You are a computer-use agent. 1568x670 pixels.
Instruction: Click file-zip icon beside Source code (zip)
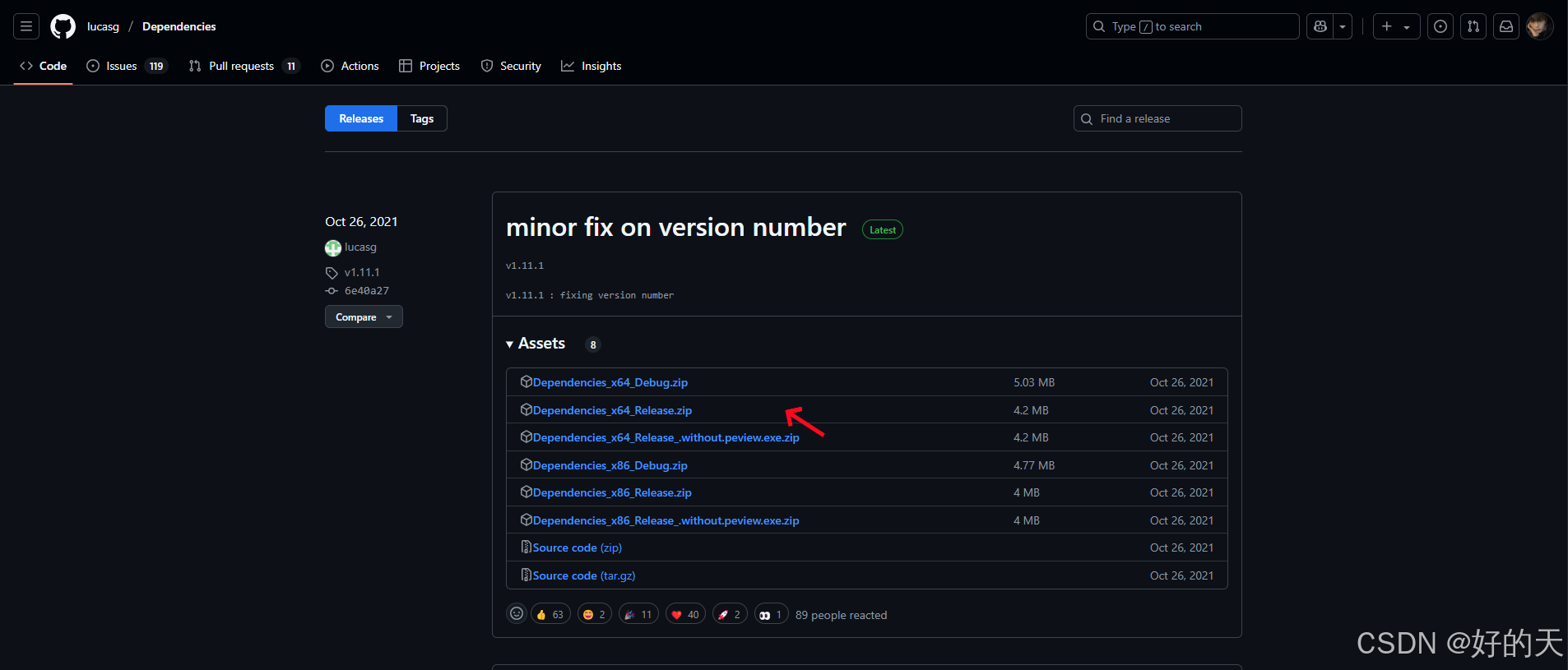click(527, 547)
